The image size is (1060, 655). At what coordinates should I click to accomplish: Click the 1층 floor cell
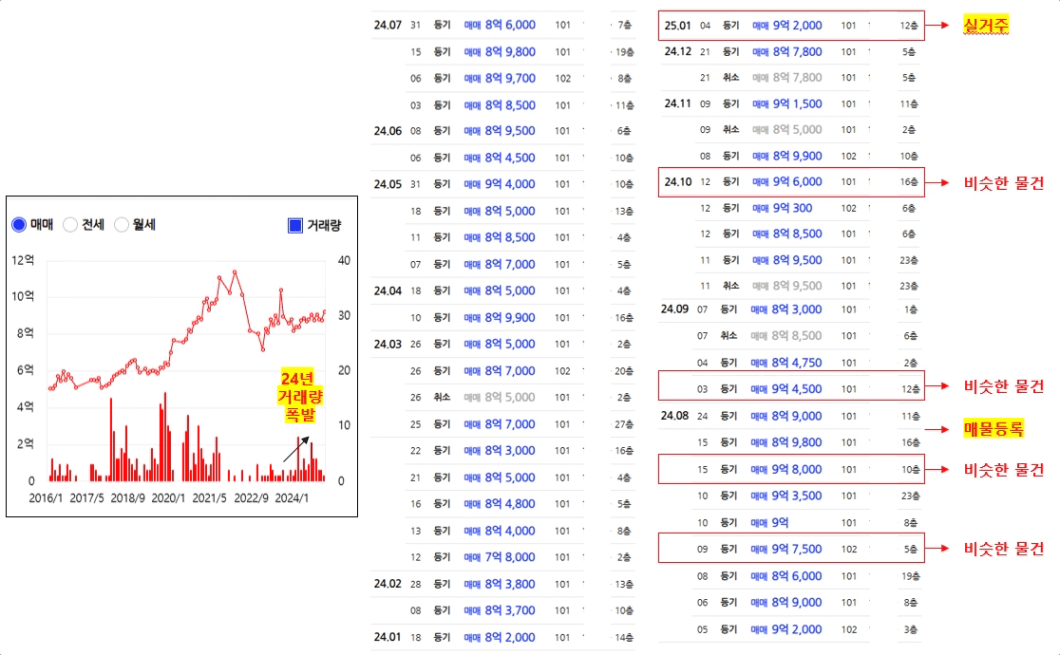pyautogui.click(x=911, y=310)
